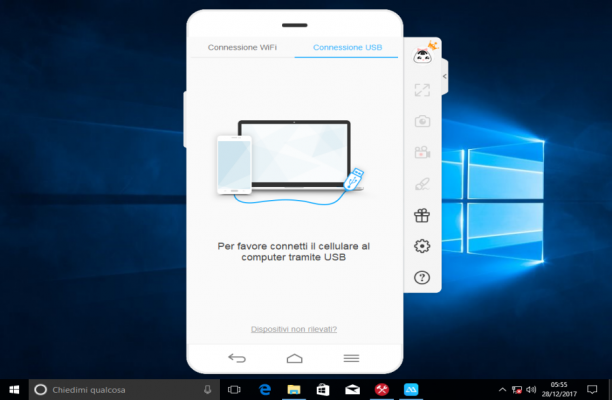Open the Microsoft Store taskbar icon
Viewport: 612px width, 400px height.
point(323,389)
